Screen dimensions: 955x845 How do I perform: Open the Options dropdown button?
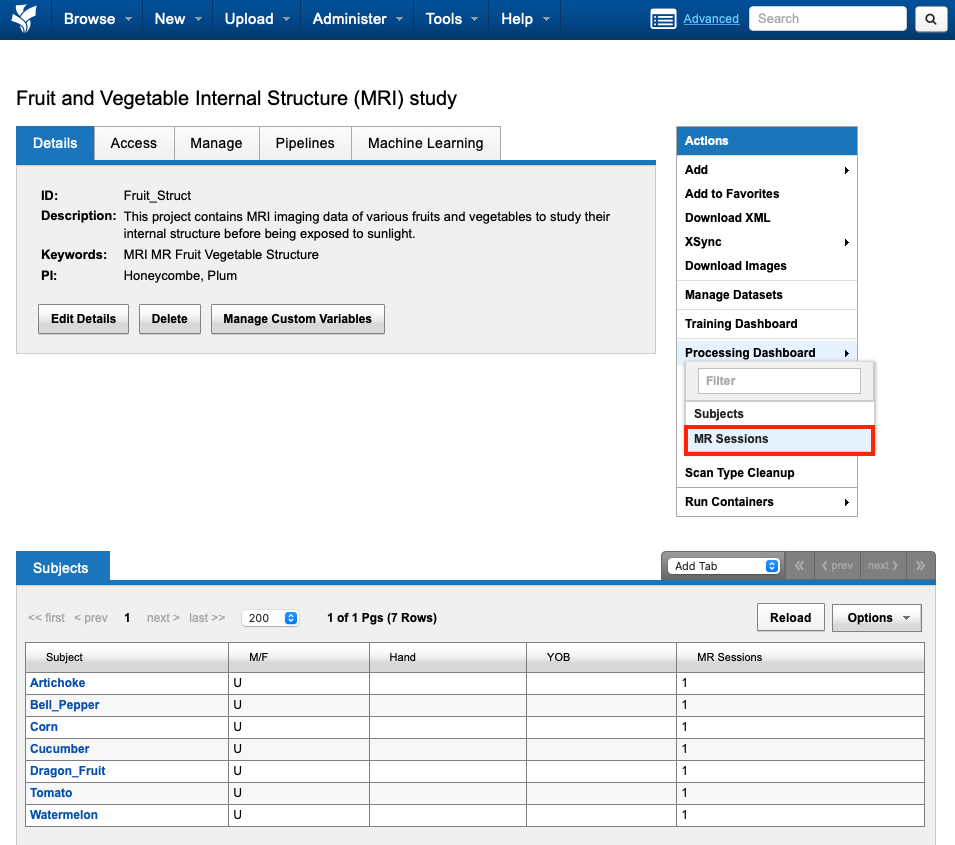(x=876, y=618)
